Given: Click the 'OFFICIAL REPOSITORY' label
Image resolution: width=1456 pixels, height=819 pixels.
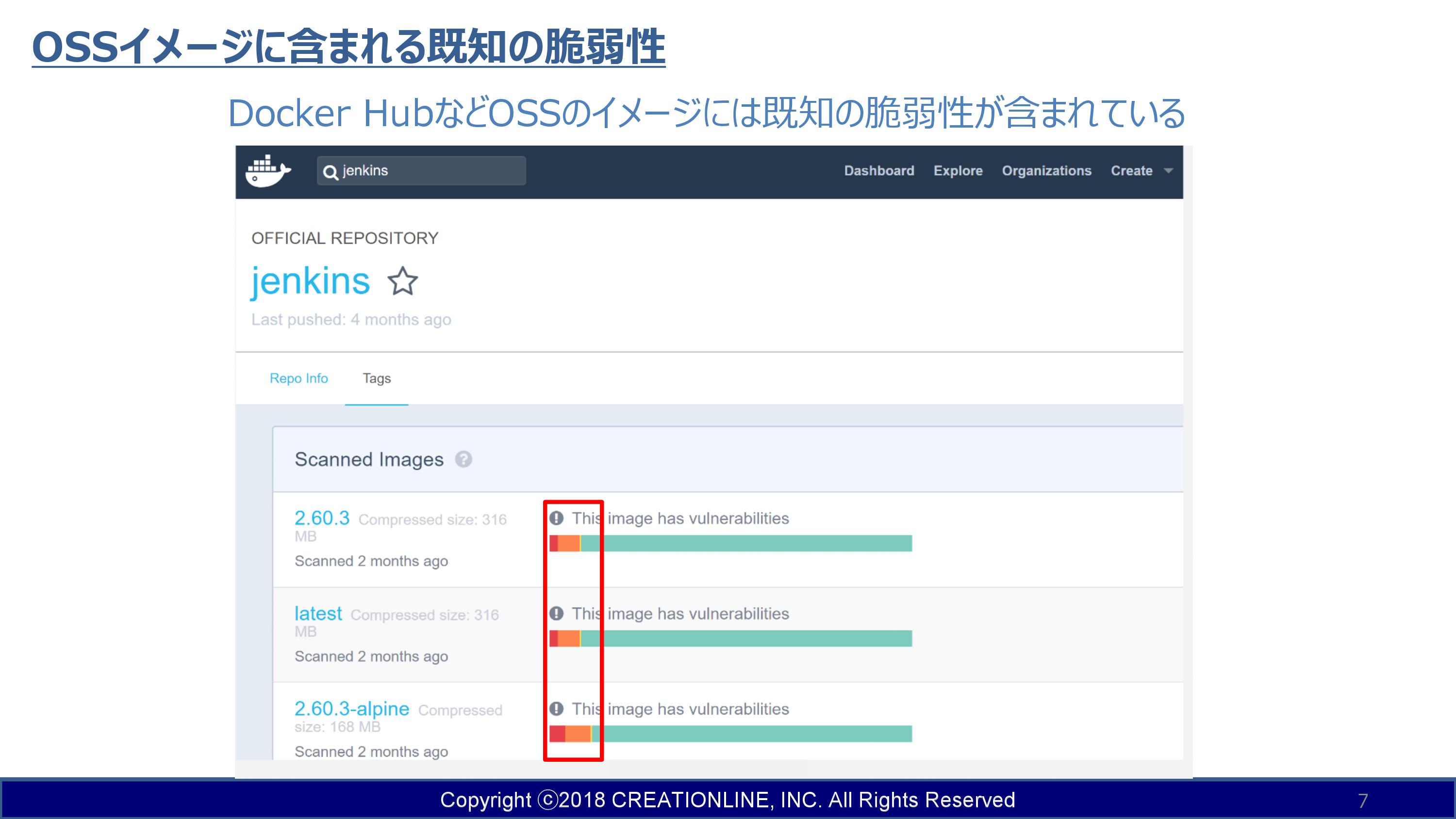Looking at the screenshot, I should point(345,238).
